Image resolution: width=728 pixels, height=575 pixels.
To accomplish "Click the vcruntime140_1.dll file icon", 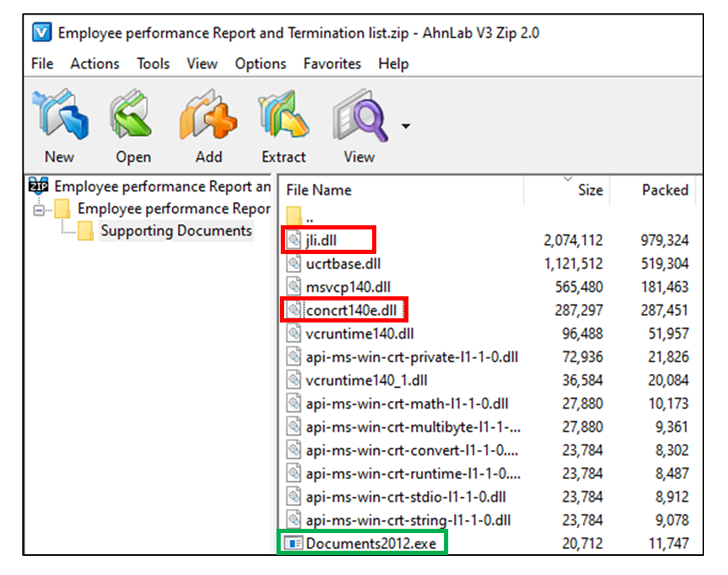I will [293, 379].
